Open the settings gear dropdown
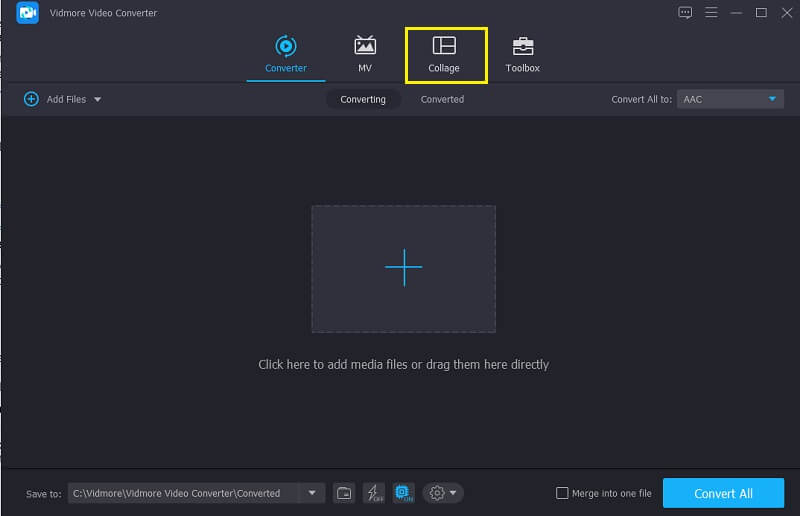This screenshot has height=516, width=800. pos(443,493)
